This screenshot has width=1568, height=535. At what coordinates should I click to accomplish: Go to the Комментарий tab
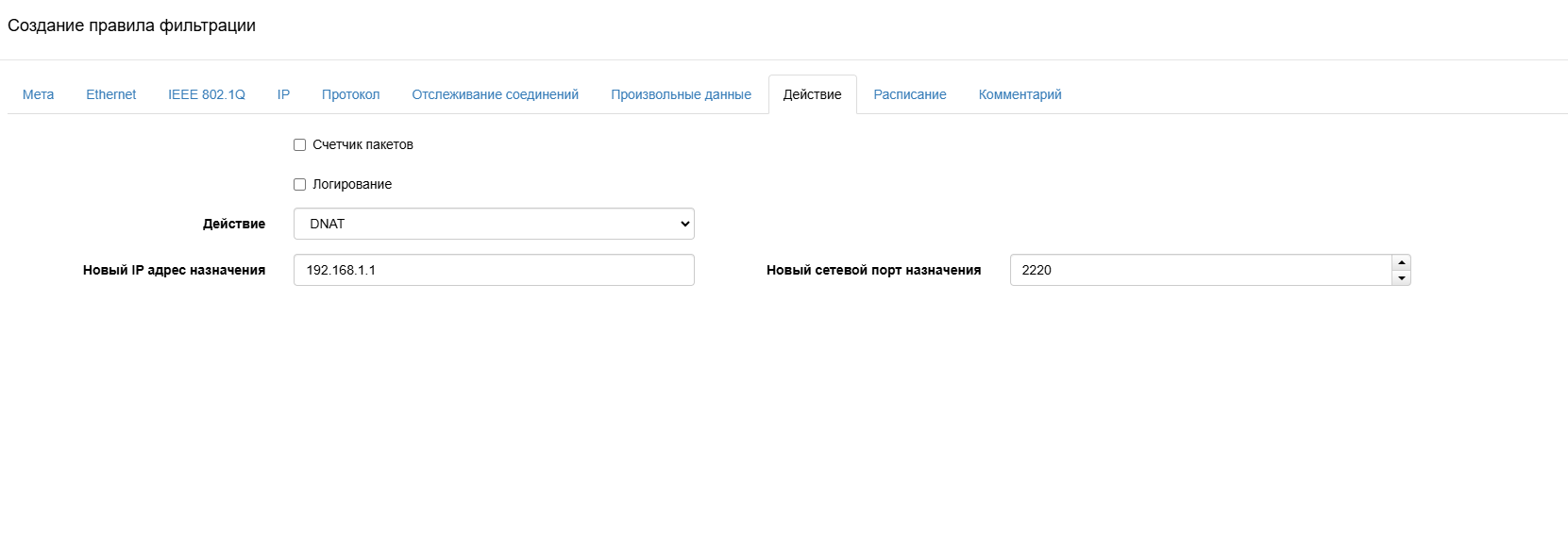pos(1020,94)
